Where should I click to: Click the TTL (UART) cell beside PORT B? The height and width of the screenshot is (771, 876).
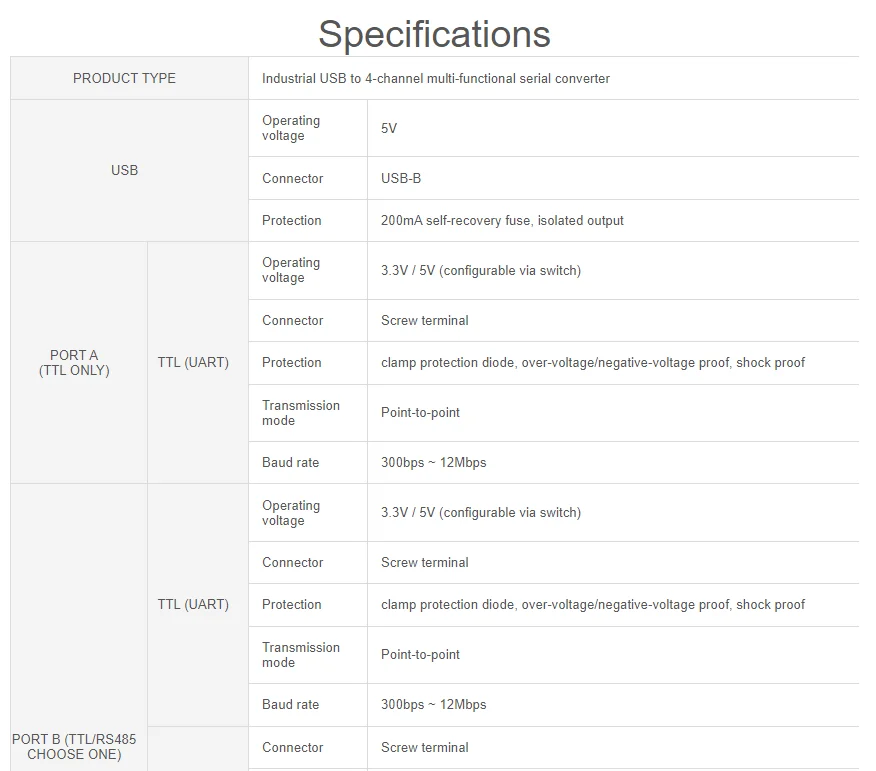(193, 604)
